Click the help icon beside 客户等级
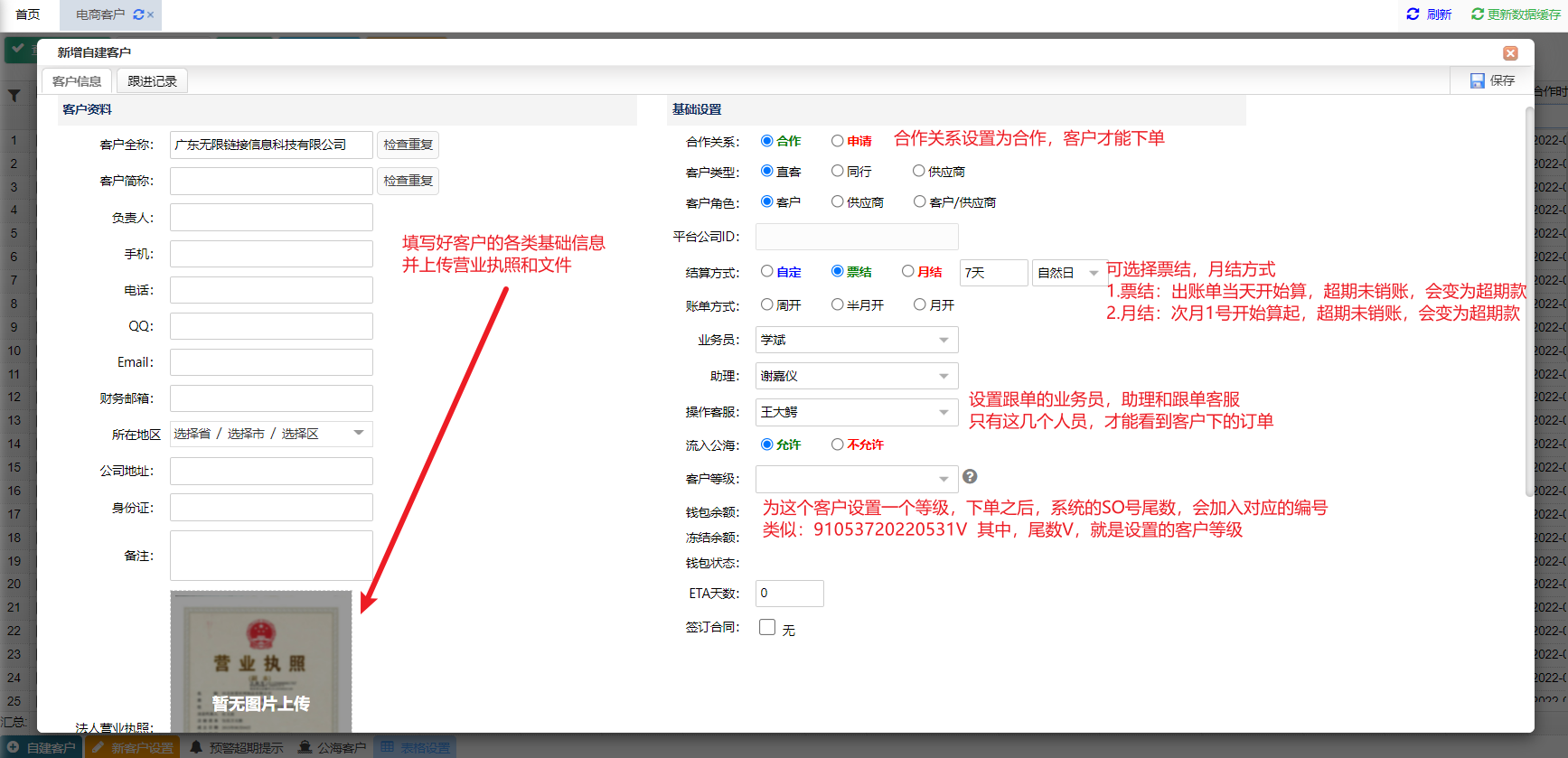 click(970, 477)
